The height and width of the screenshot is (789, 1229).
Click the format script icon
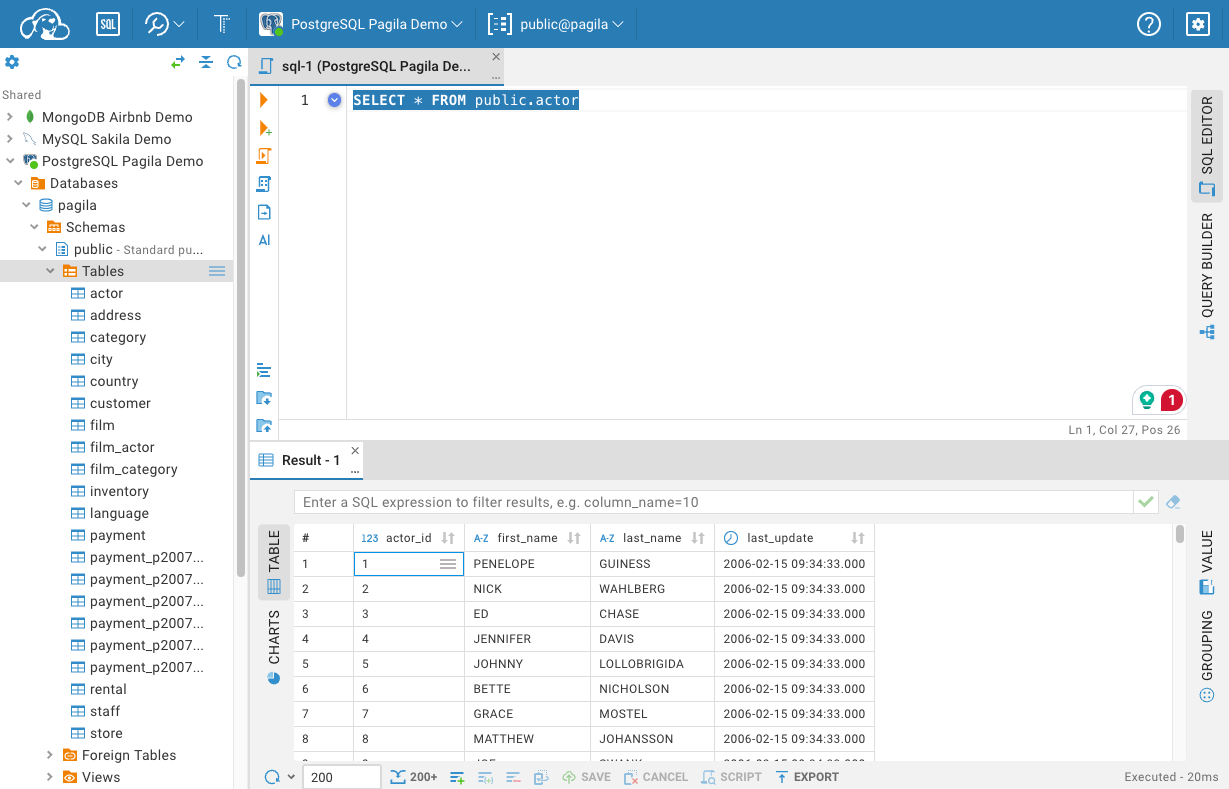pos(264,370)
